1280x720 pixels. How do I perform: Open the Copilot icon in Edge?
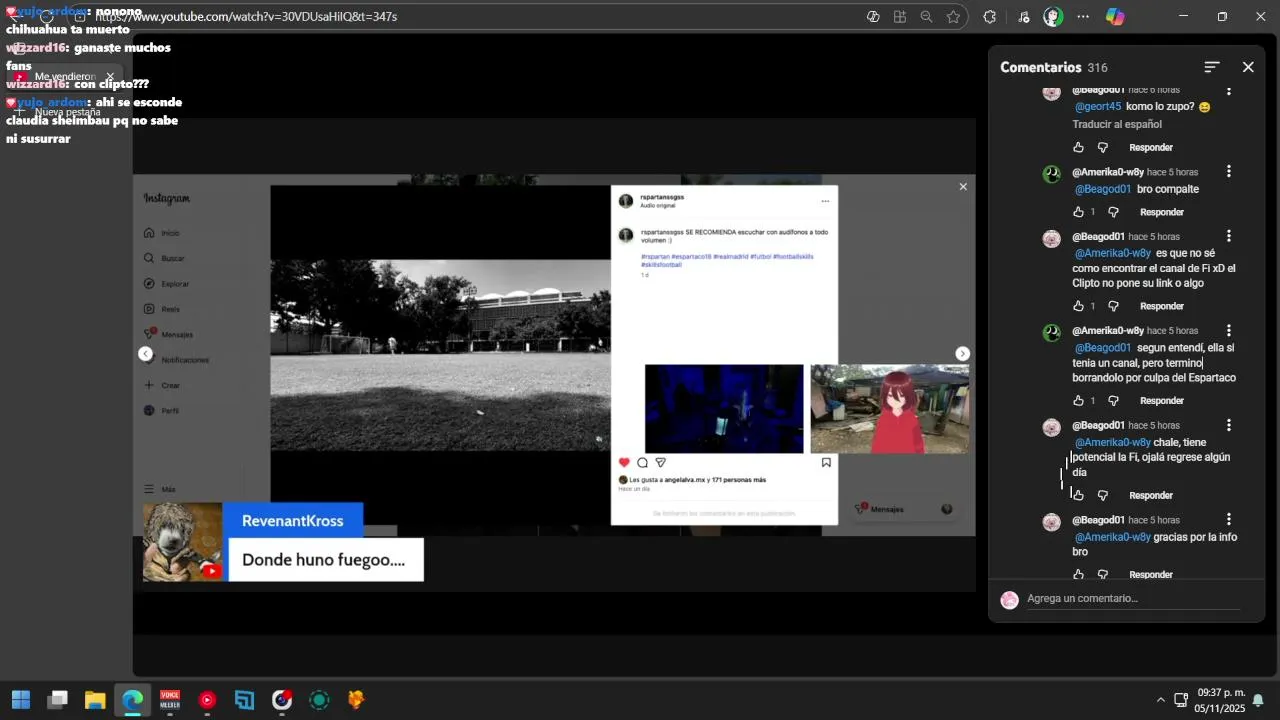coord(1115,17)
